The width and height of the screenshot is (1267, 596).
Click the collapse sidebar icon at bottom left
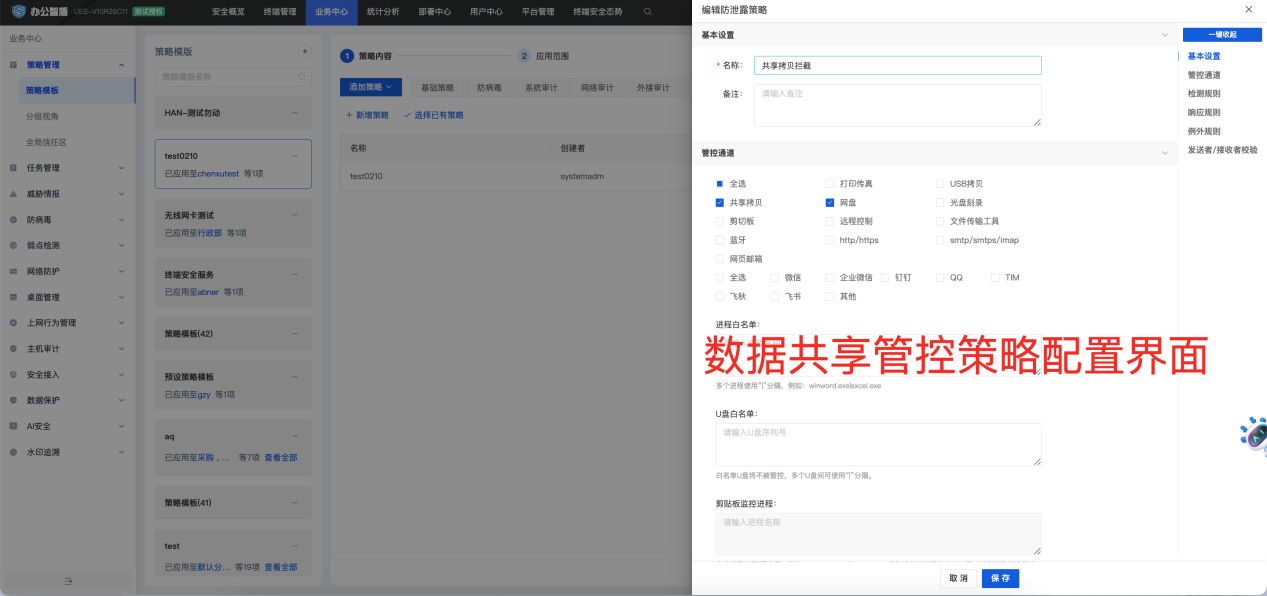point(68,581)
